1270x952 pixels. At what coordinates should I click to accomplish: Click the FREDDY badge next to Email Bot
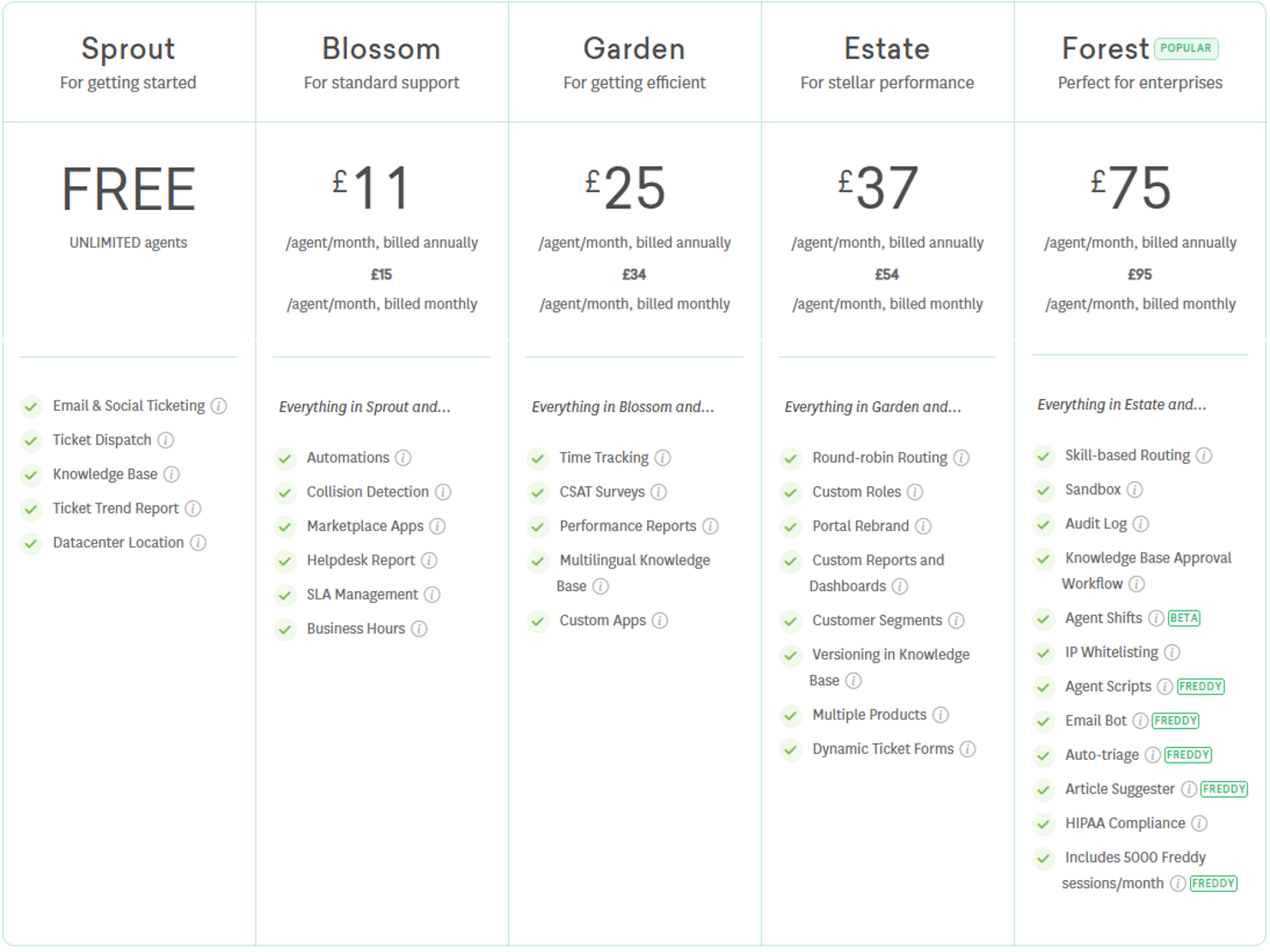tap(1175, 721)
